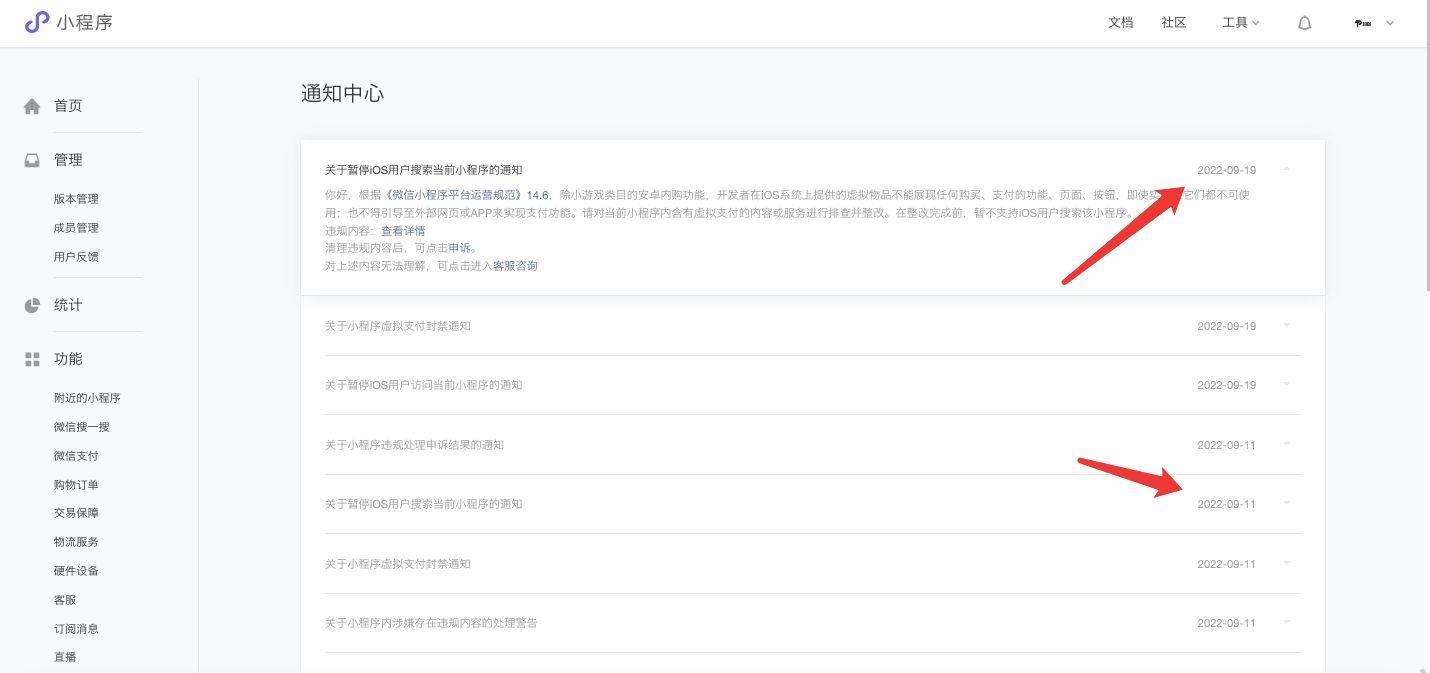Click the 客服咨询 link
The width and height of the screenshot is (1430, 673).
click(515, 266)
